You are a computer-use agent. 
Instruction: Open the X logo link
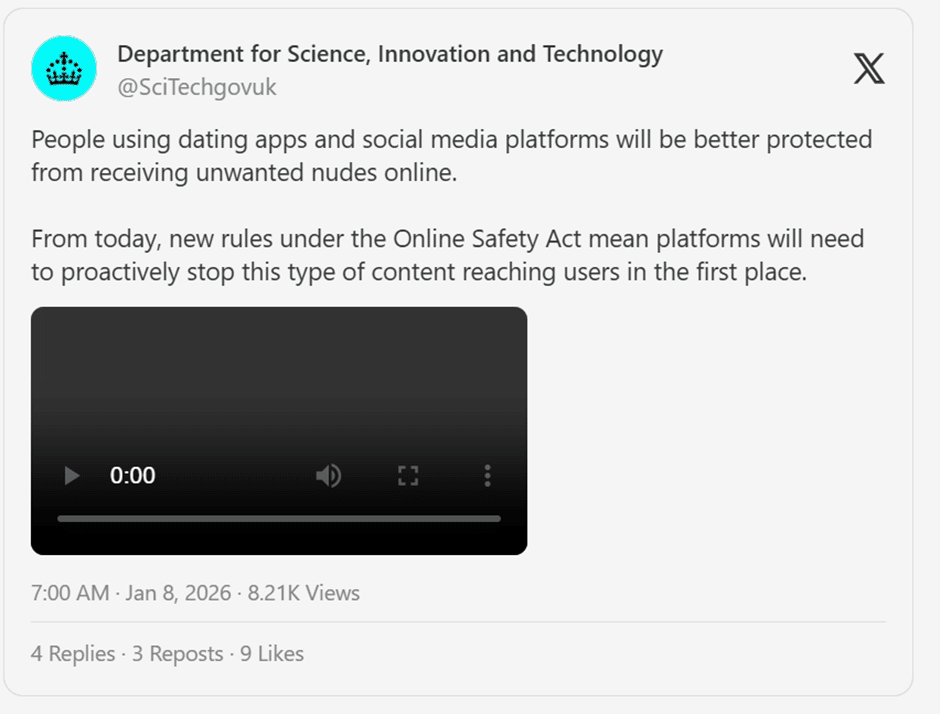click(x=868, y=69)
